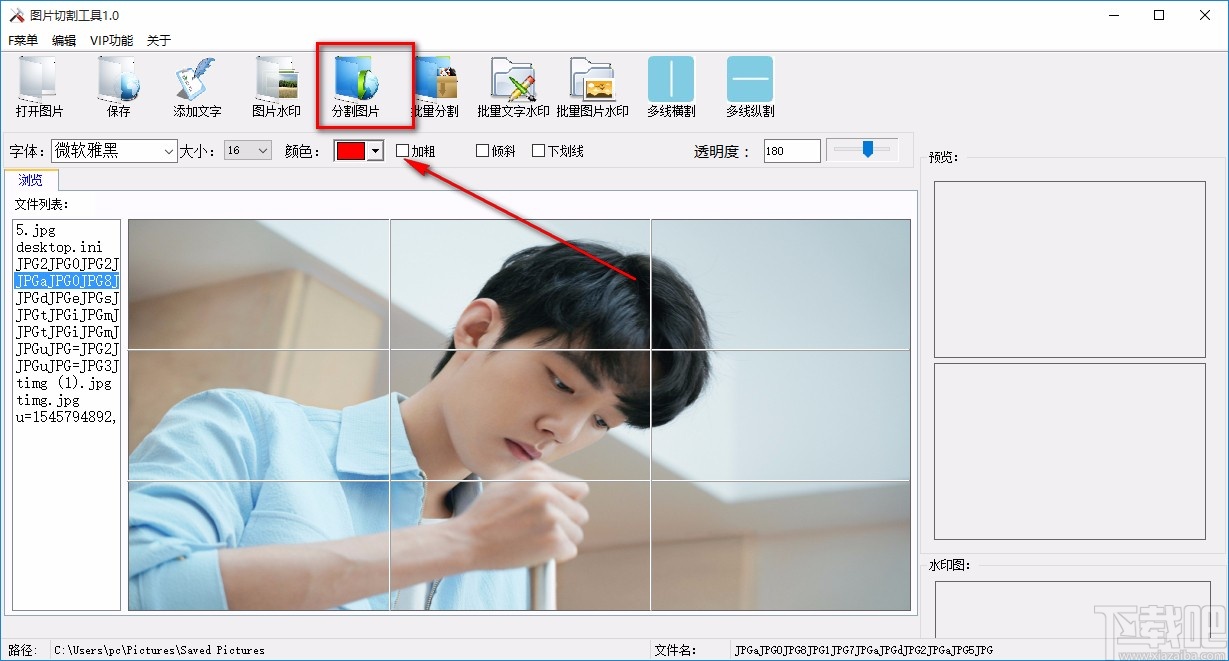Open the VIP功能 menu
Screen dimensions: 1229x661
[x=111, y=41]
